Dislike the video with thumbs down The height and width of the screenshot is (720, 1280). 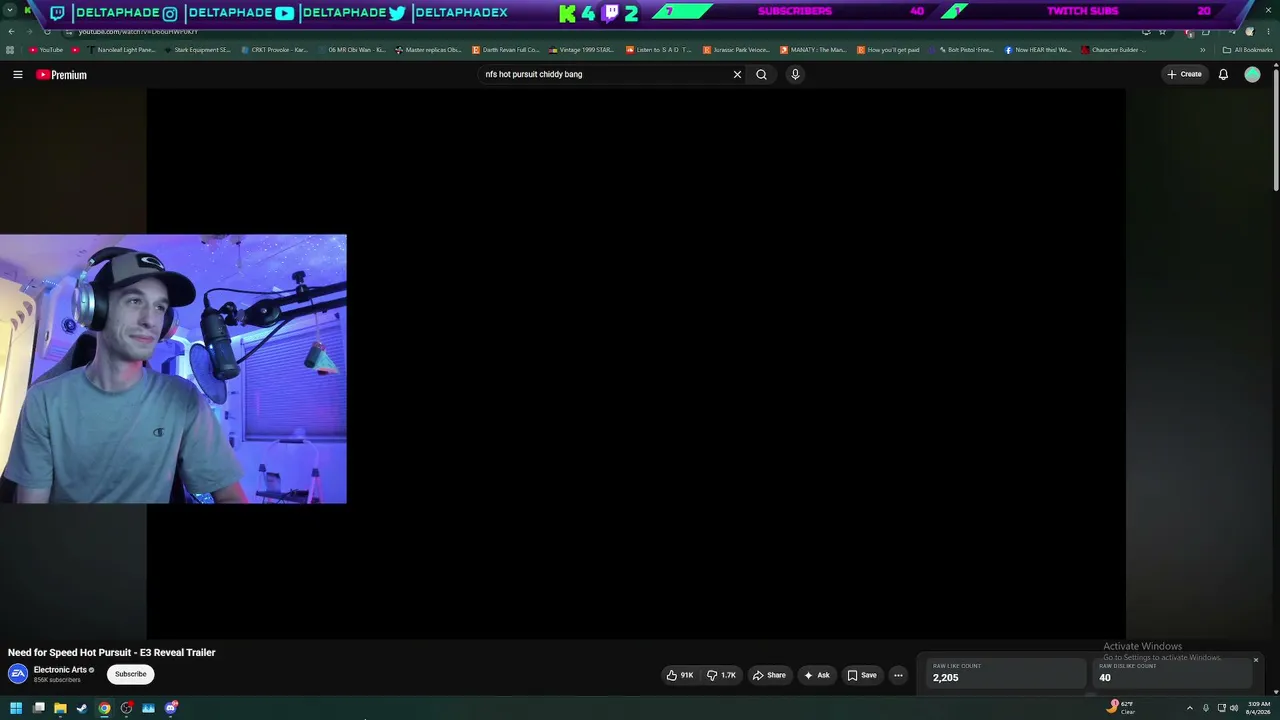pos(722,675)
